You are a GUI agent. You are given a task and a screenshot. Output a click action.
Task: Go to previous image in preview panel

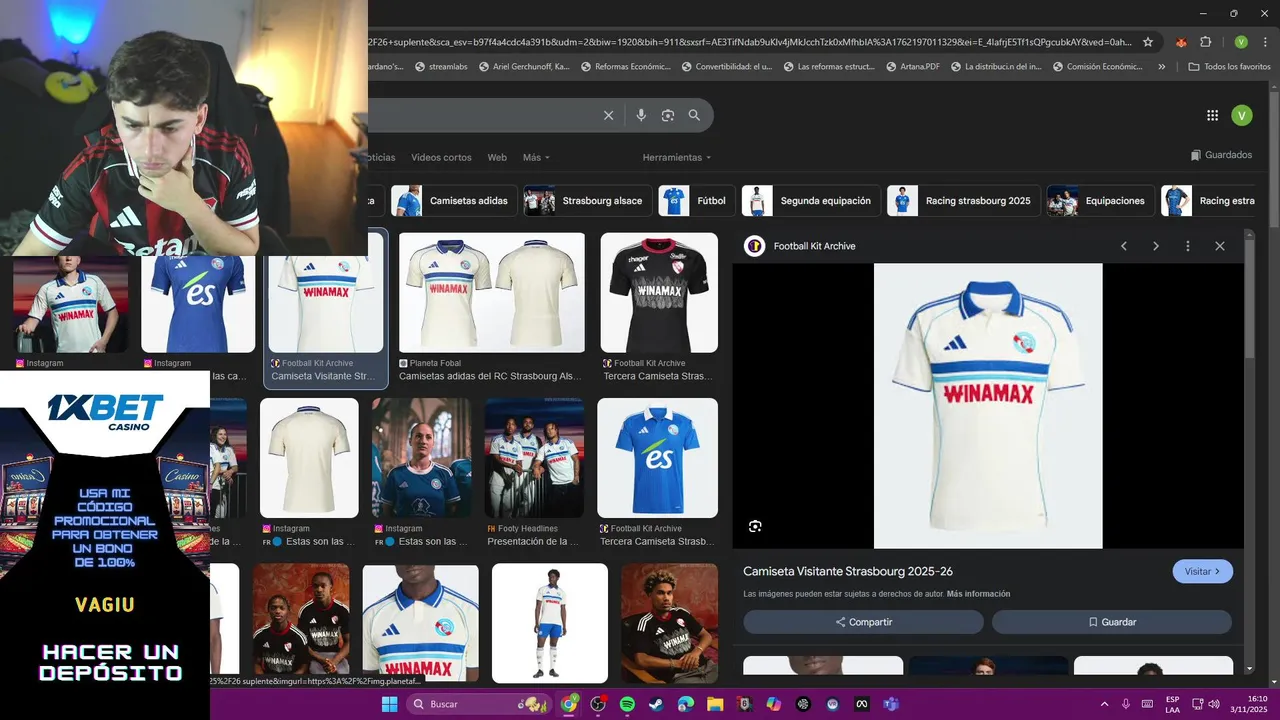(1124, 246)
